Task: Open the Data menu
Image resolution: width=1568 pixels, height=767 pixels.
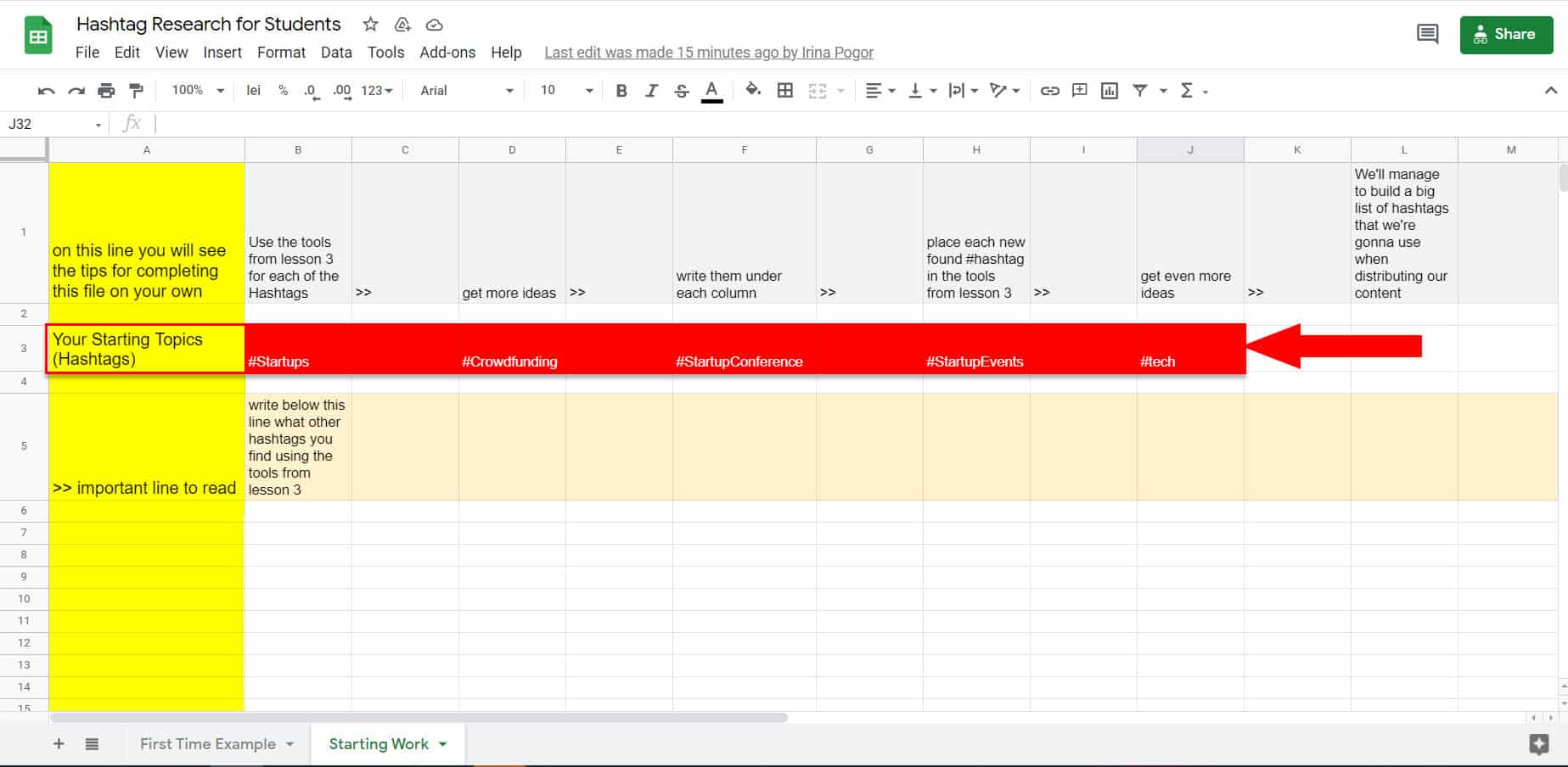Action: tap(336, 53)
